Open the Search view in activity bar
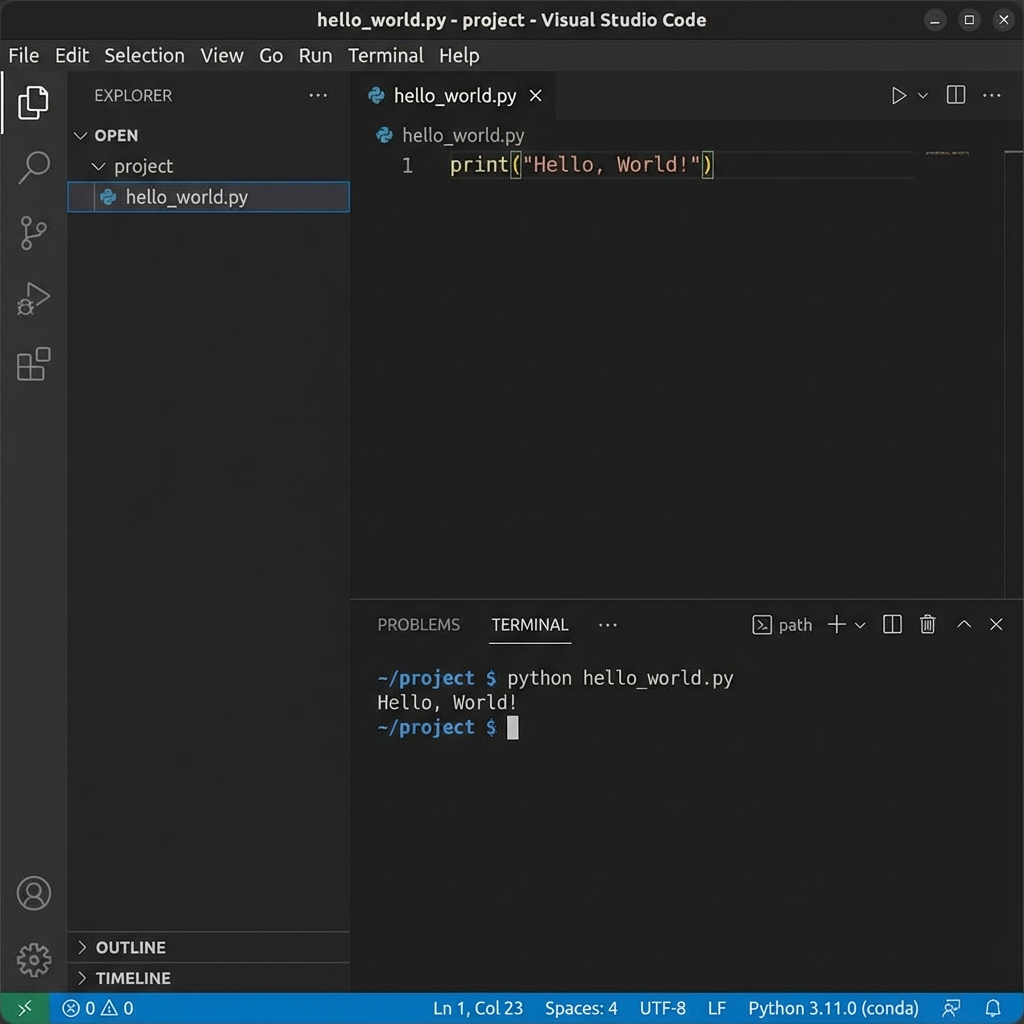The height and width of the screenshot is (1024, 1024). (x=33, y=168)
